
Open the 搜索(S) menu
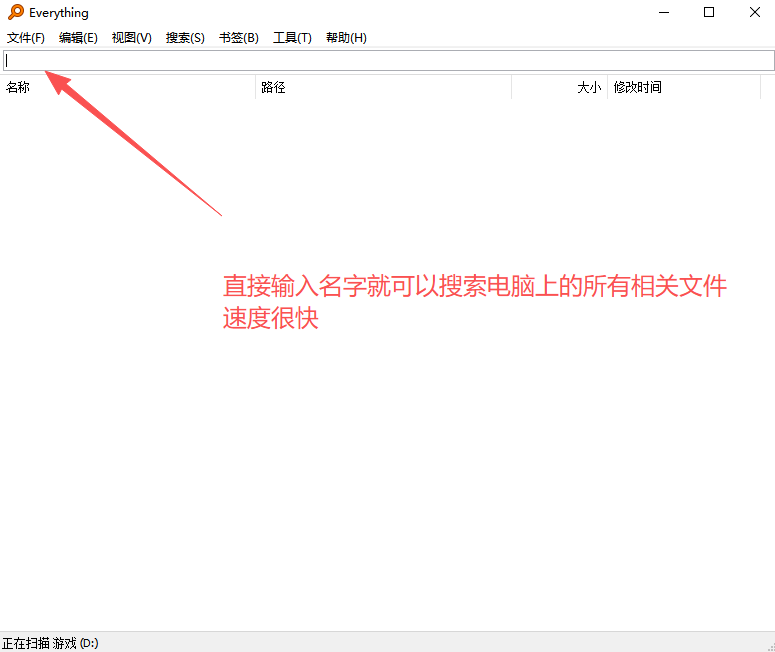pyautogui.click(x=185, y=38)
